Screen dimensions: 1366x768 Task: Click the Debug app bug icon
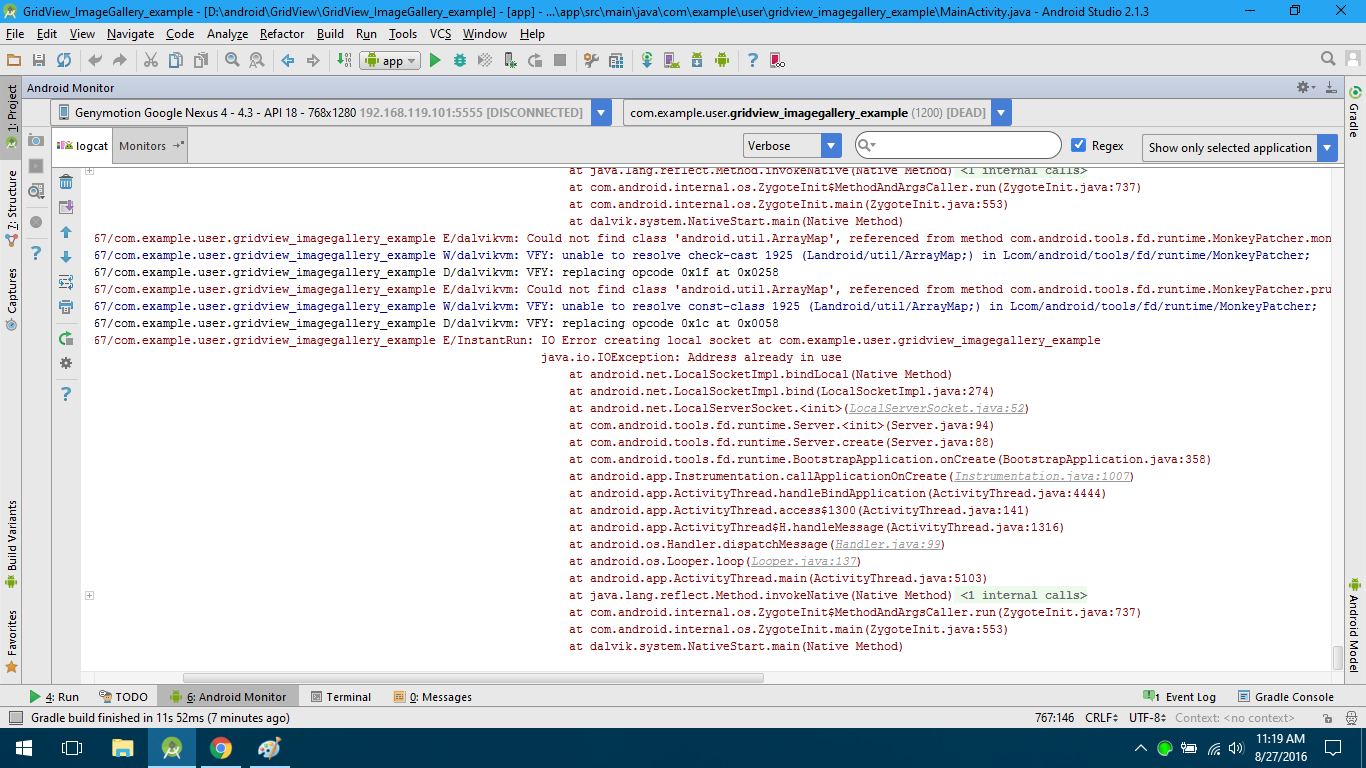[x=460, y=61]
